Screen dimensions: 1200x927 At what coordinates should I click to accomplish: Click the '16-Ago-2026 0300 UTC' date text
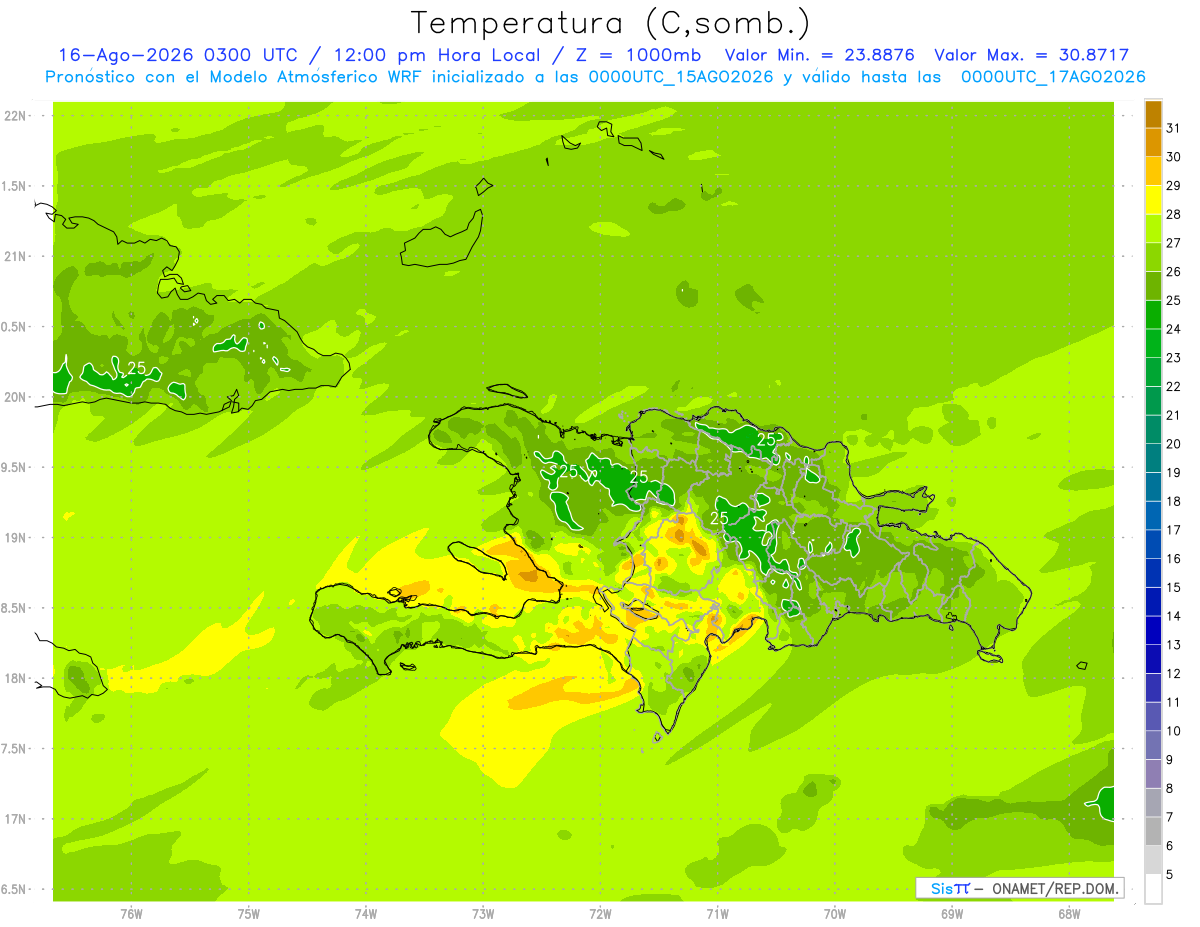click(x=184, y=55)
